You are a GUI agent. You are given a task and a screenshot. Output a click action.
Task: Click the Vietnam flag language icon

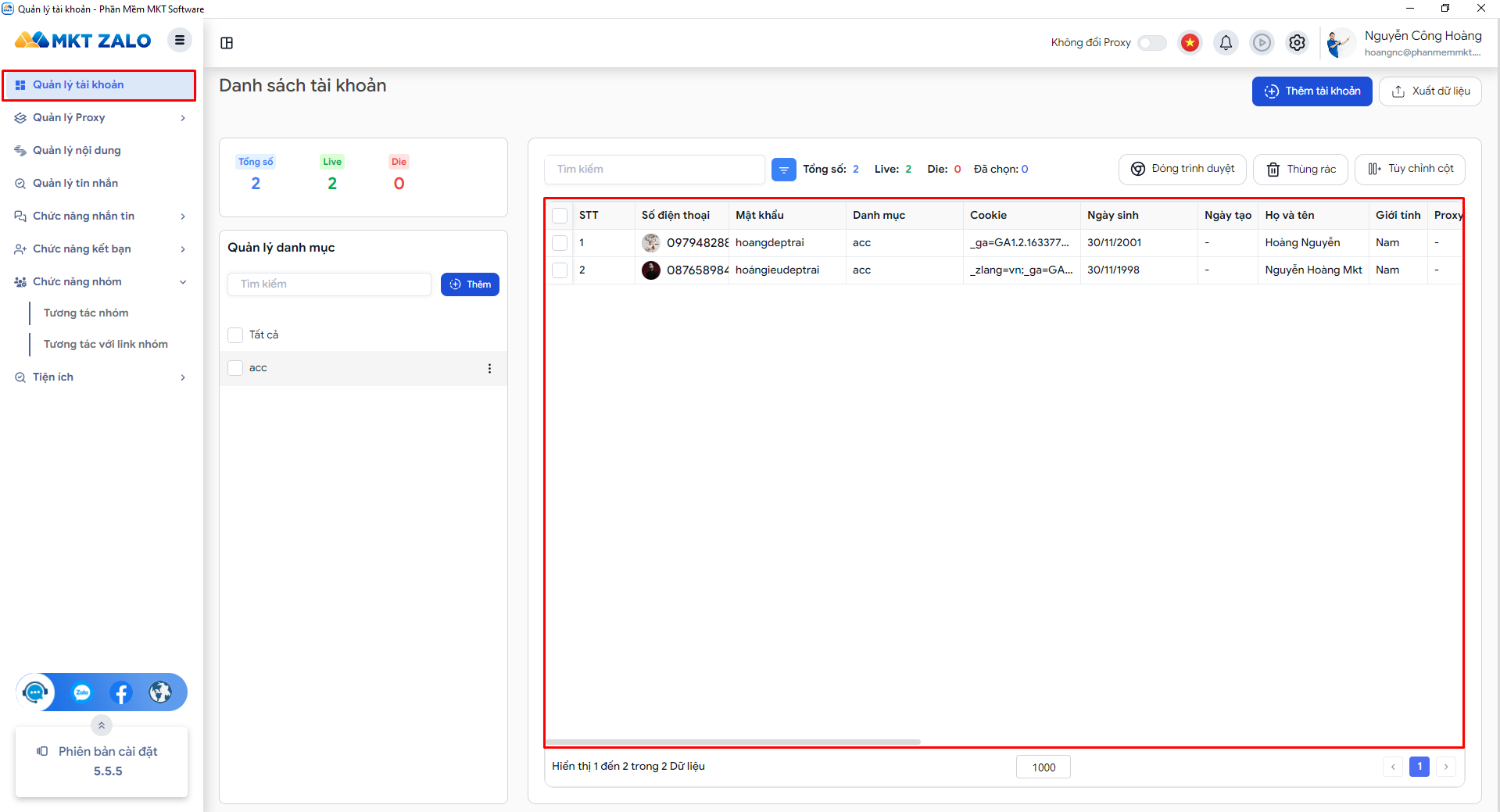tap(1190, 42)
